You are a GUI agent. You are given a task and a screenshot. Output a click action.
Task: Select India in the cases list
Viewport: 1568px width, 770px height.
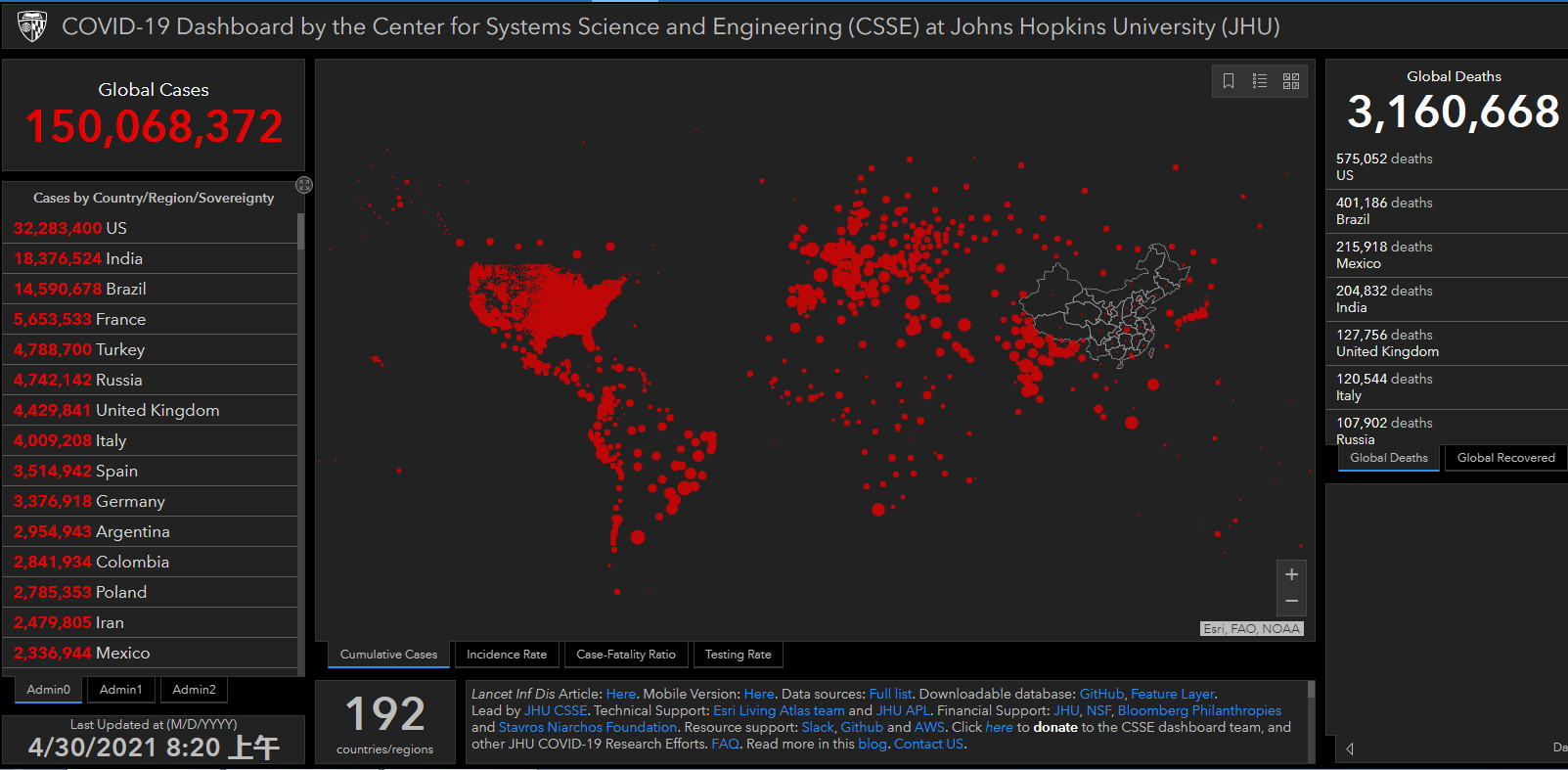[x=151, y=258]
